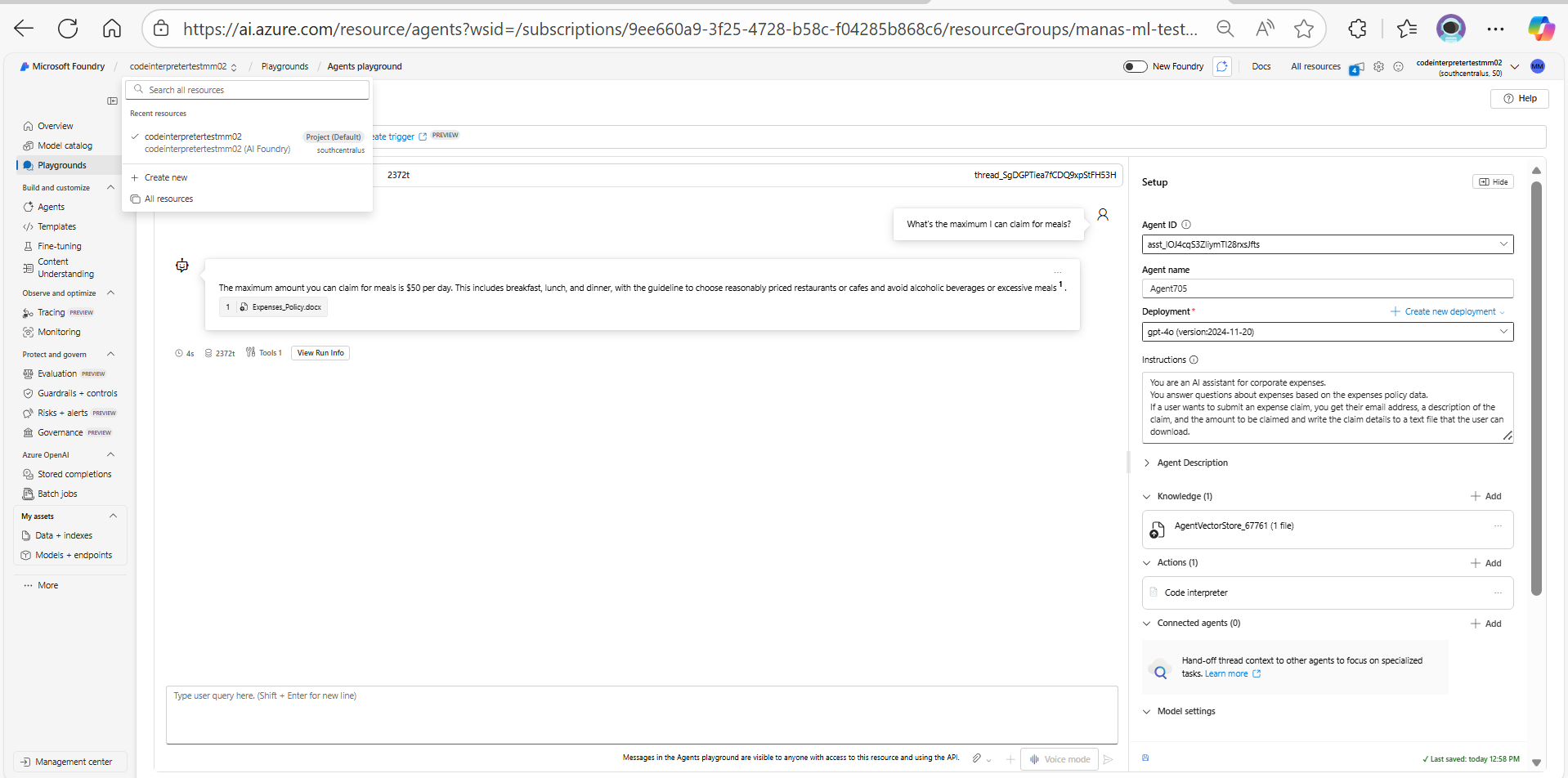Click the Agent name field
The width and height of the screenshot is (1568, 778).
pos(1328,288)
